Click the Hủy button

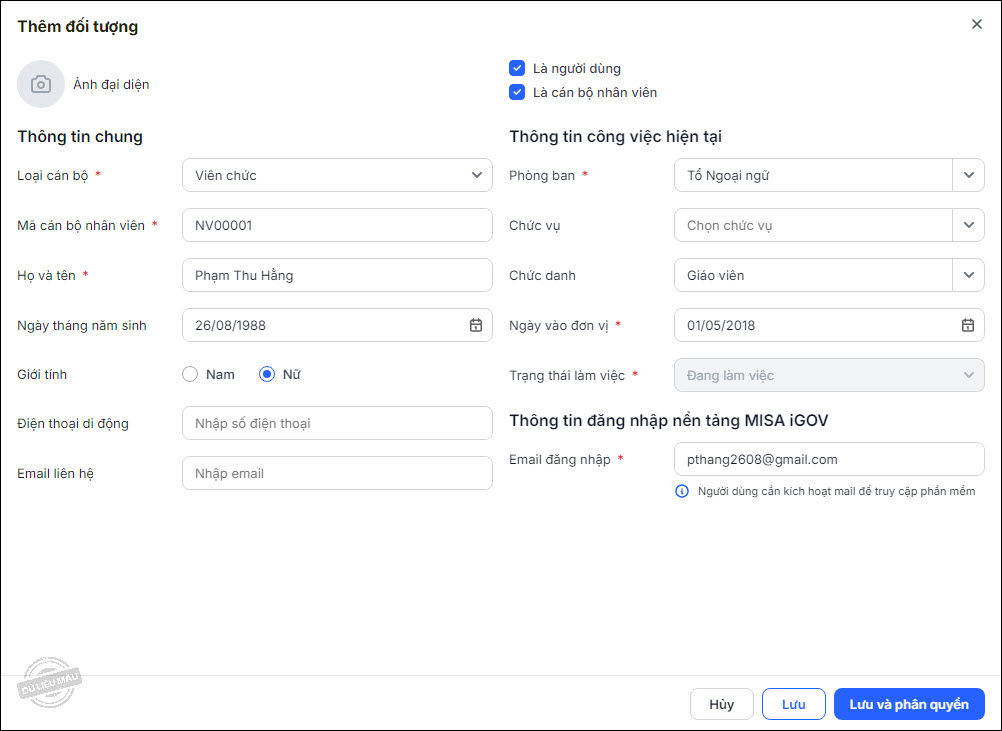(x=721, y=704)
